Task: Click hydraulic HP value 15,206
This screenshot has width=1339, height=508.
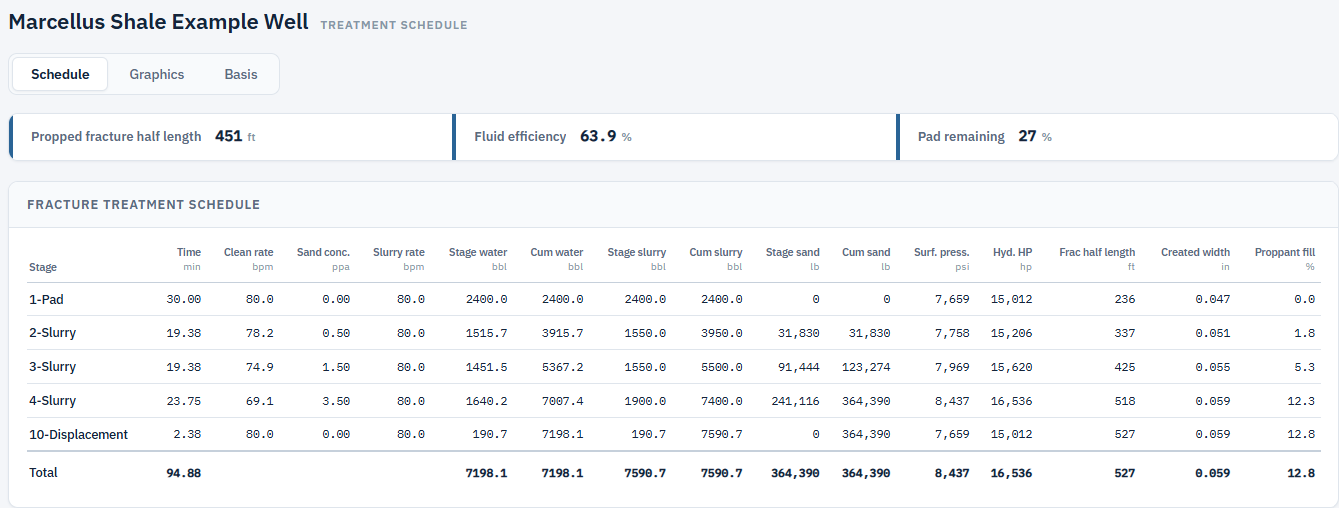Action: tap(1012, 333)
